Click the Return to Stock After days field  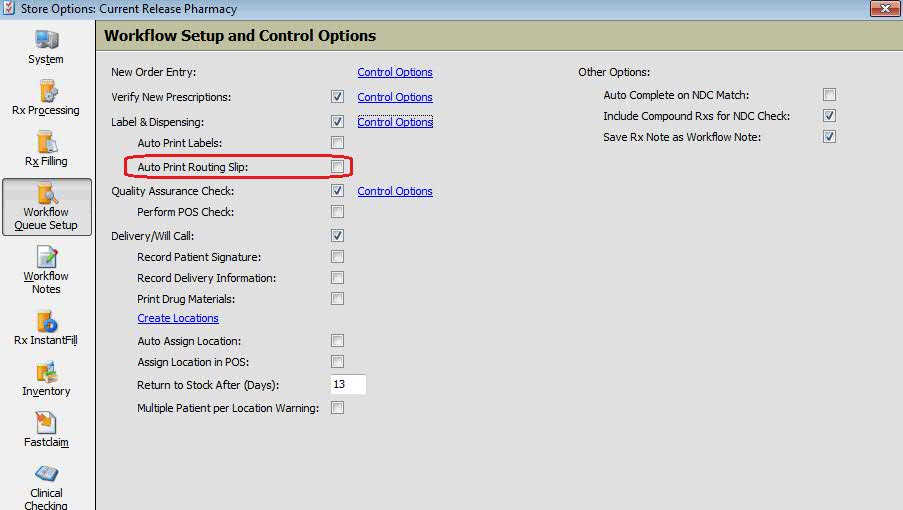[348, 385]
